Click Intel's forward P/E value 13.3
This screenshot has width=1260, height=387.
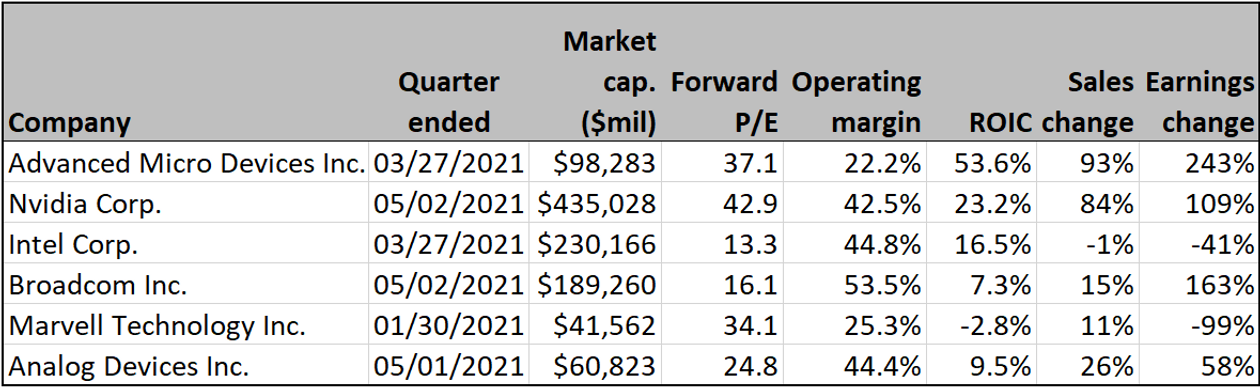722,244
